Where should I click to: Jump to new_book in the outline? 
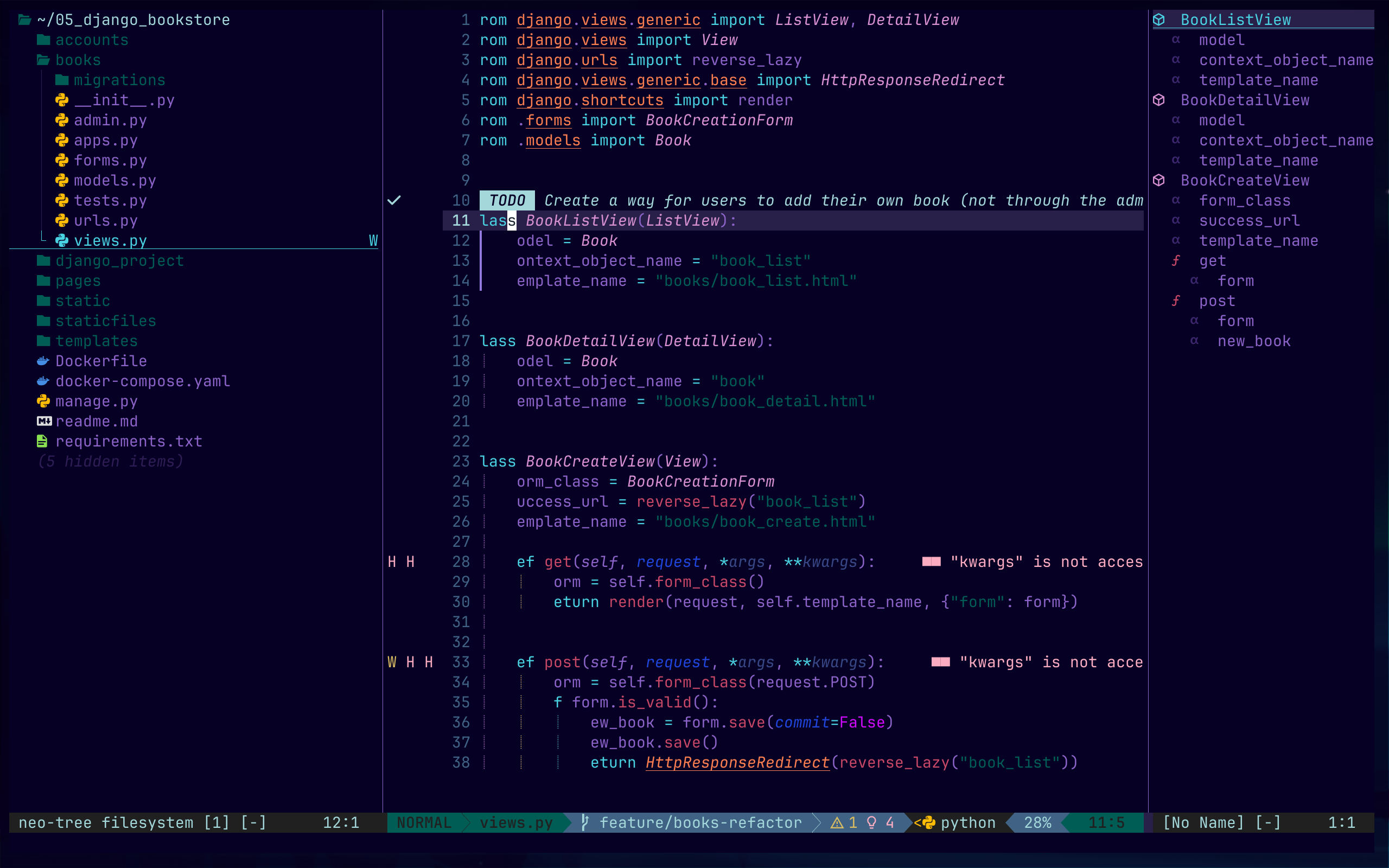pyautogui.click(x=1253, y=342)
